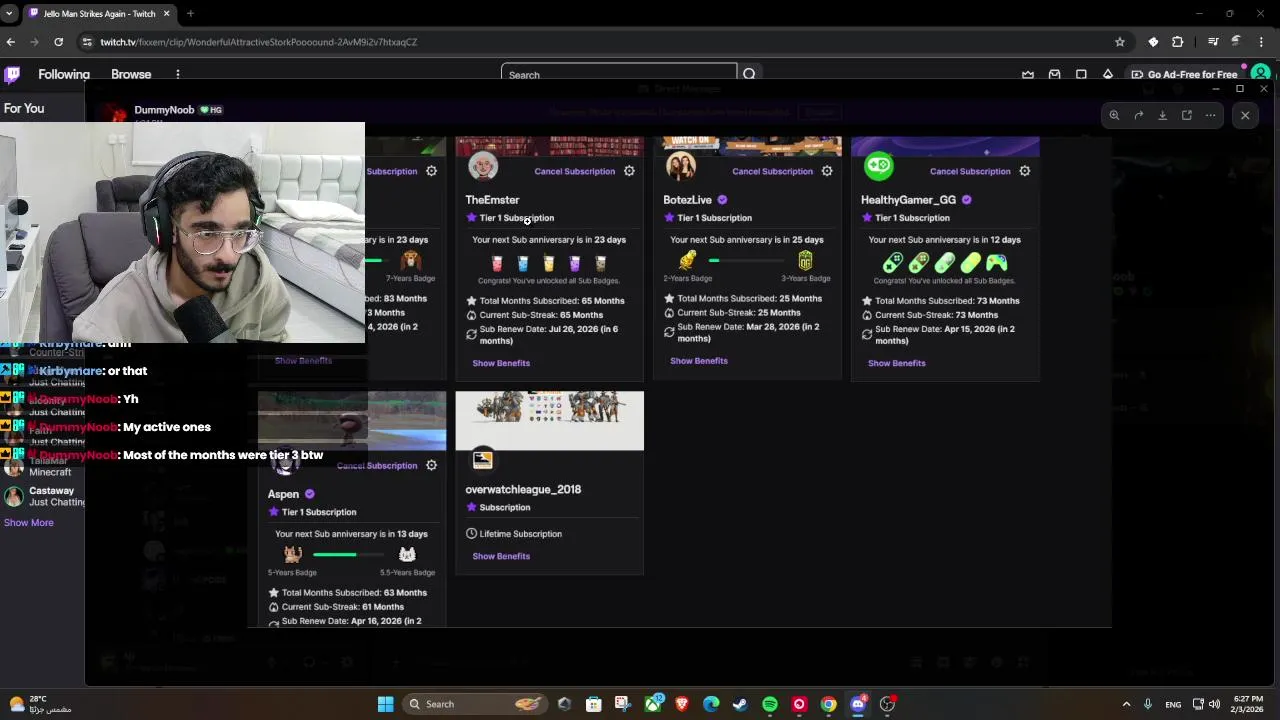Open the Twitch more options menu
This screenshot has width=1280, height=720.
pyautogui.click(x=178, y=74)
